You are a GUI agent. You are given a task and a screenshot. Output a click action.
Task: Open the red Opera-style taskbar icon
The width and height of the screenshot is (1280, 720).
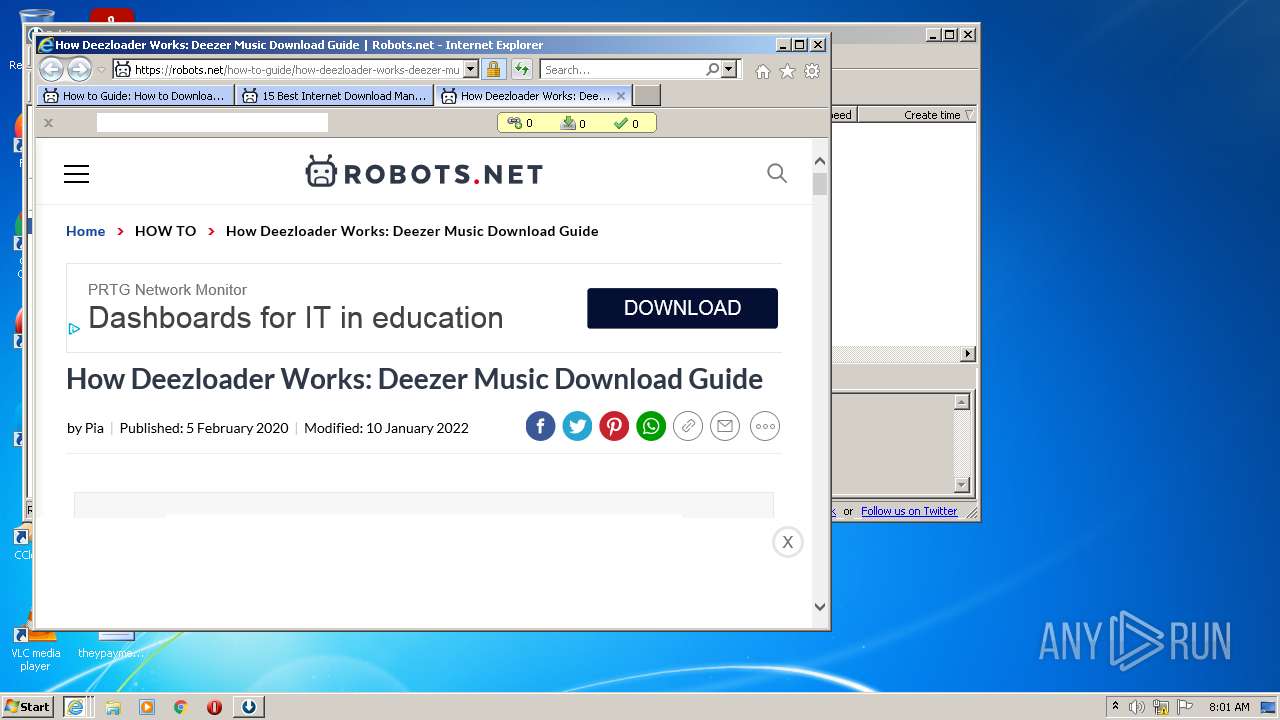pyautogui.click(x=214, y=707)
